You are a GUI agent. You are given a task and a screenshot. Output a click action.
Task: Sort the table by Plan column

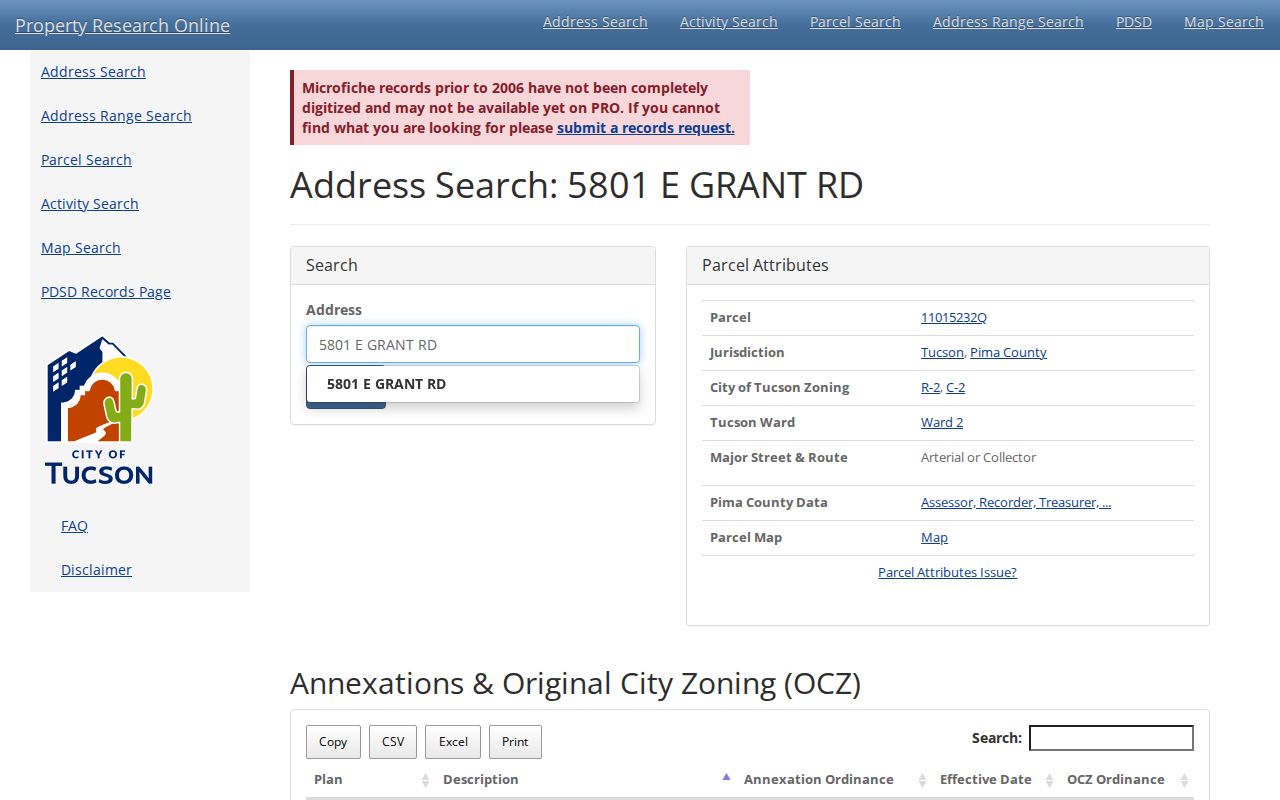pyautogui.click(x=370, y=780)
